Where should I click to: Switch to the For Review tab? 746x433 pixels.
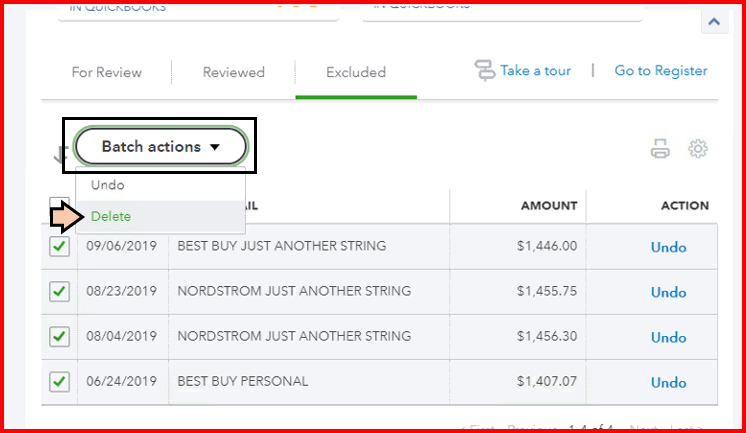(107, 72)
